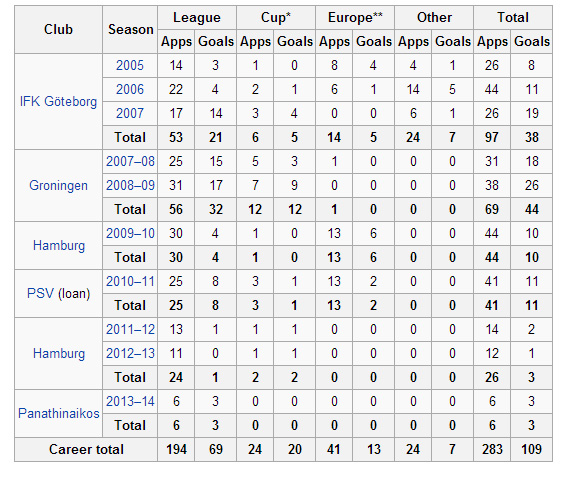Open the 2011–12 season link
Viewport: 581px width, 478px height.
pyautogui.click(x=130, y=329)
